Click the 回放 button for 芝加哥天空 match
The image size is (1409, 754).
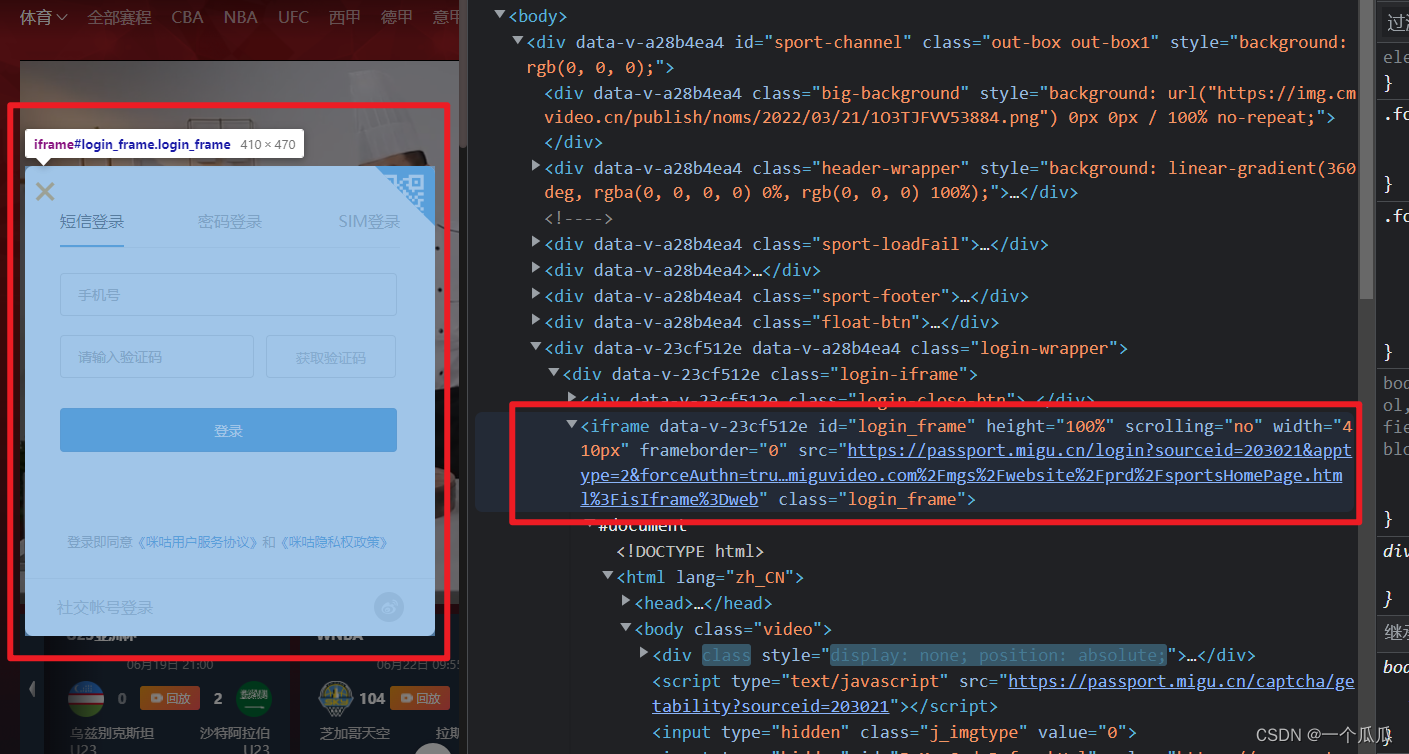click(419, 698)
